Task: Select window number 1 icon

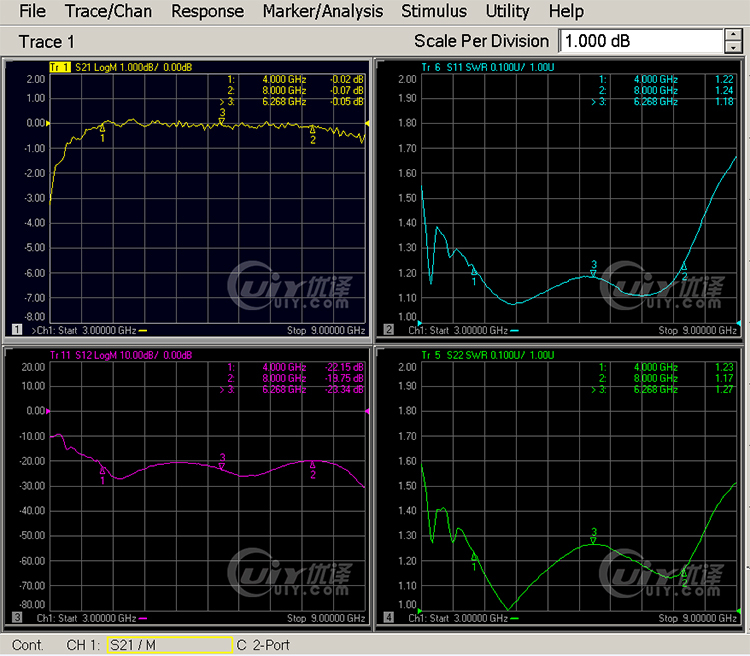Action: tap(17, 330)
